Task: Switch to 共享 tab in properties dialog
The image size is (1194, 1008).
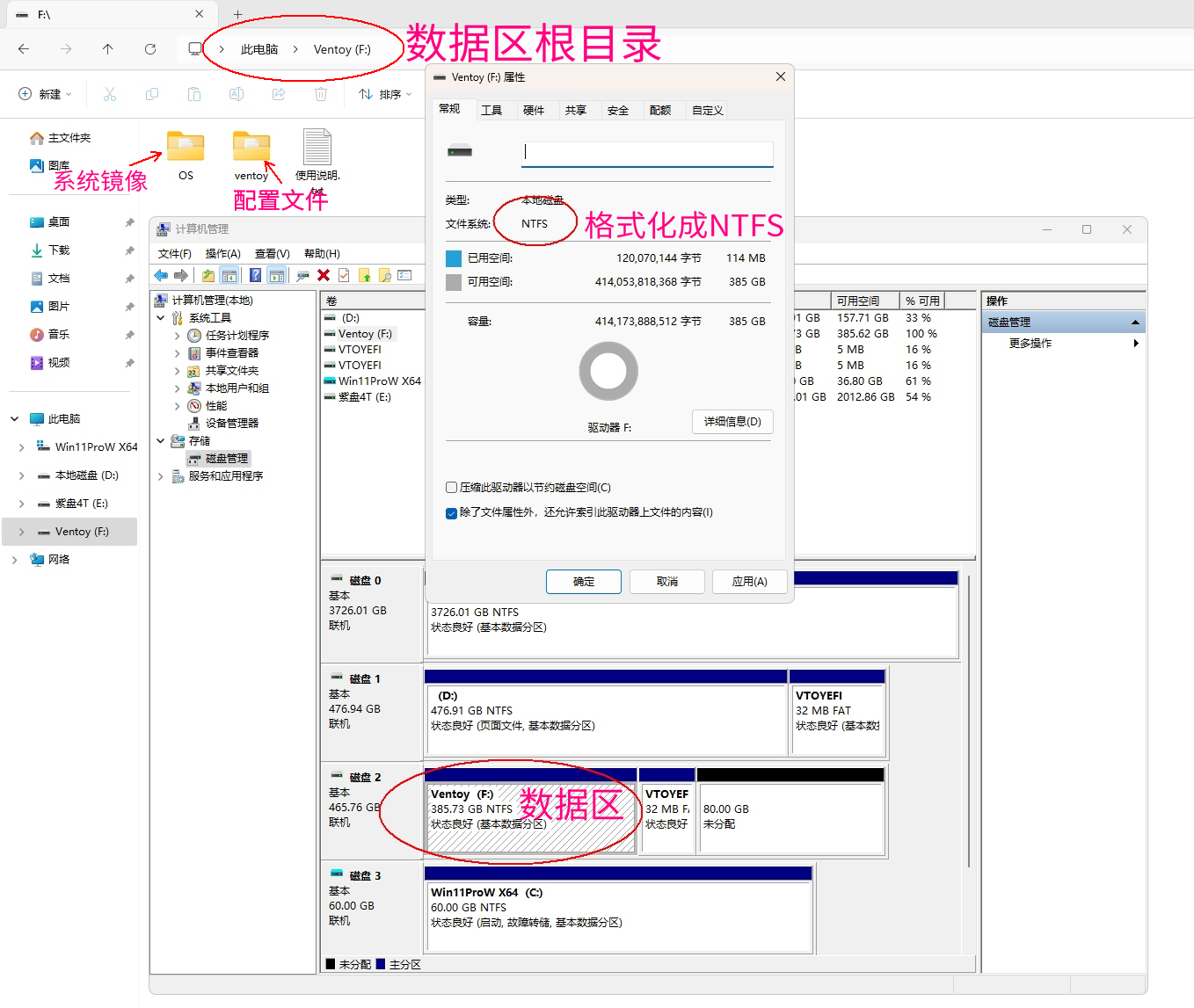Action: [576, 110]
